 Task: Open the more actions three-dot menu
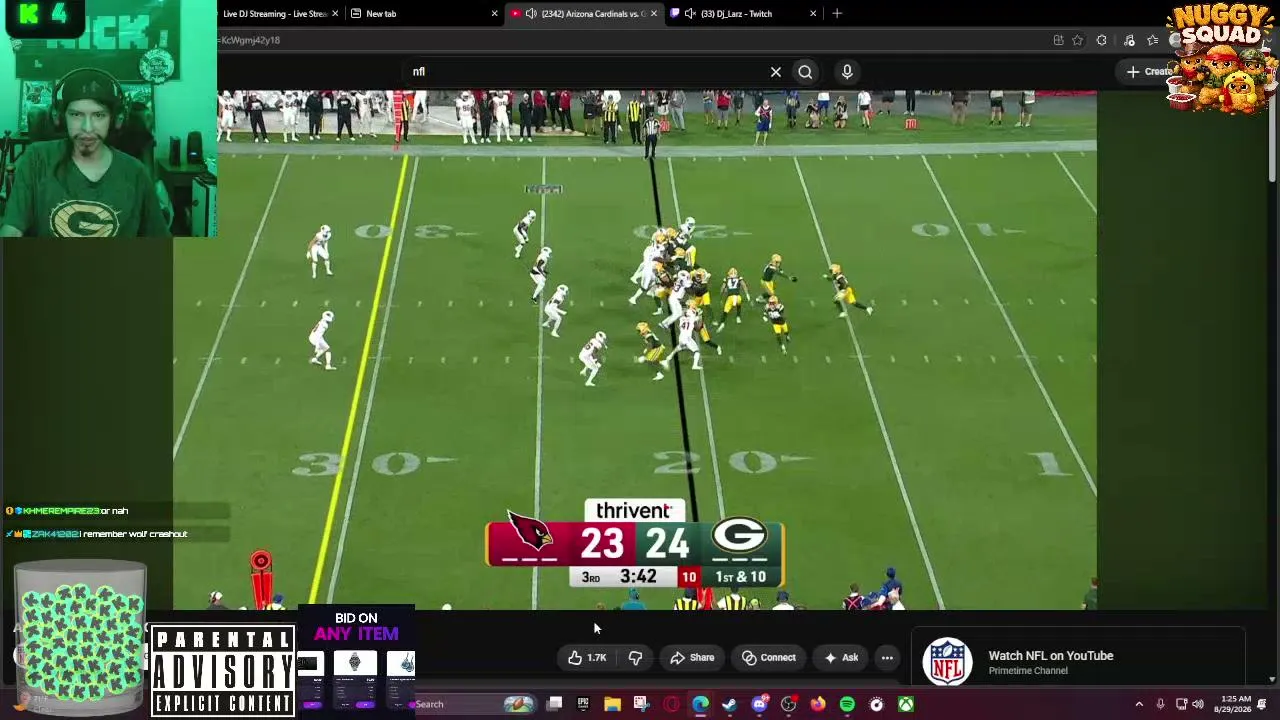(887, 658)
